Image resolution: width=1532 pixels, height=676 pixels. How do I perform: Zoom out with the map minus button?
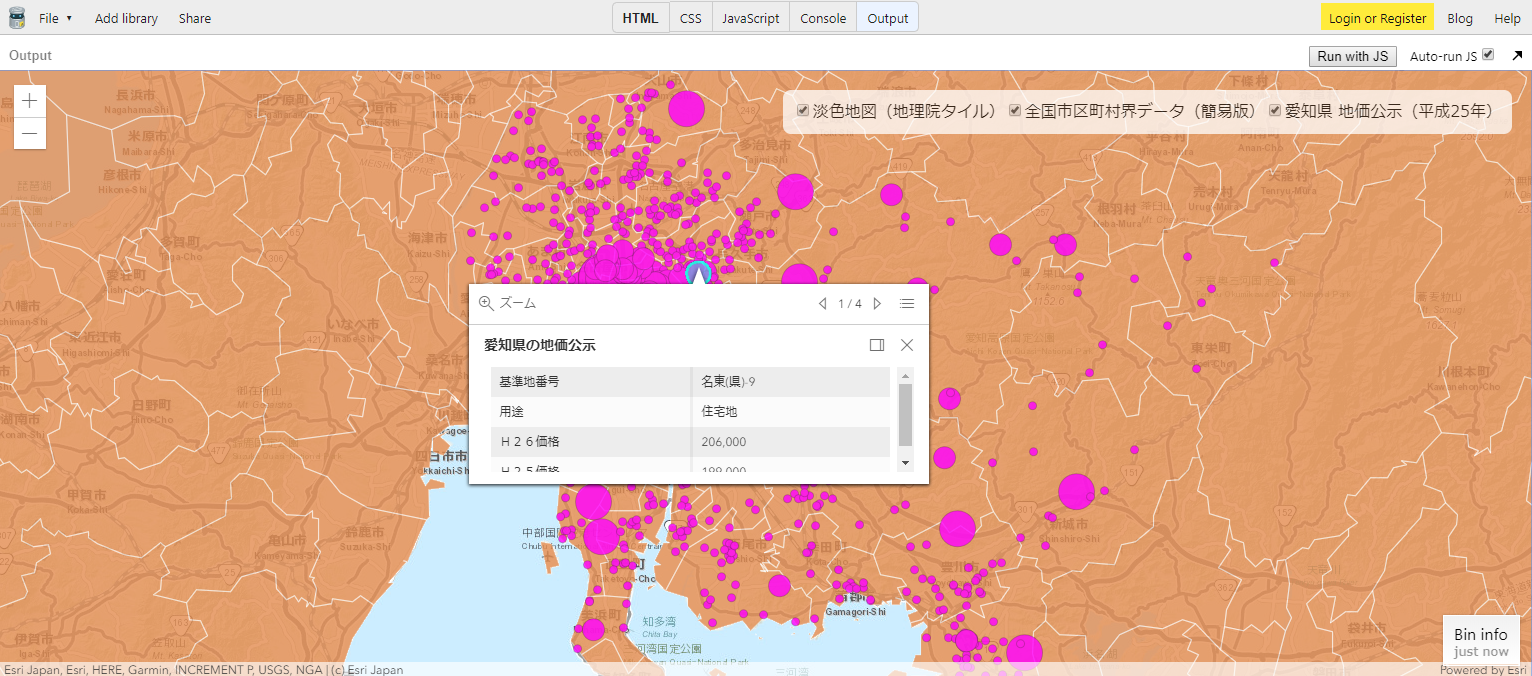[30, 133]
